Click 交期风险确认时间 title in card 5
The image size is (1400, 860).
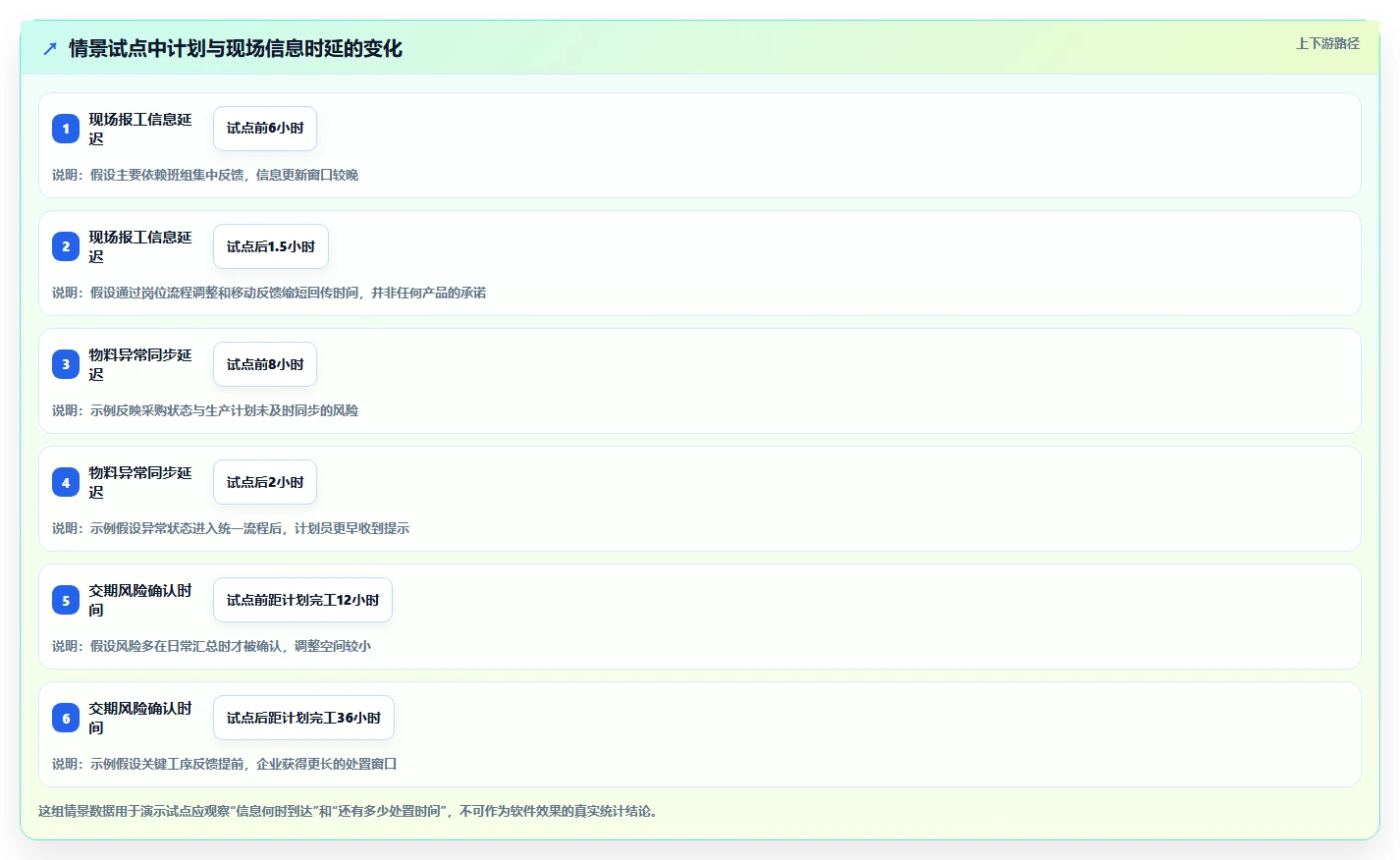[140, 600]
